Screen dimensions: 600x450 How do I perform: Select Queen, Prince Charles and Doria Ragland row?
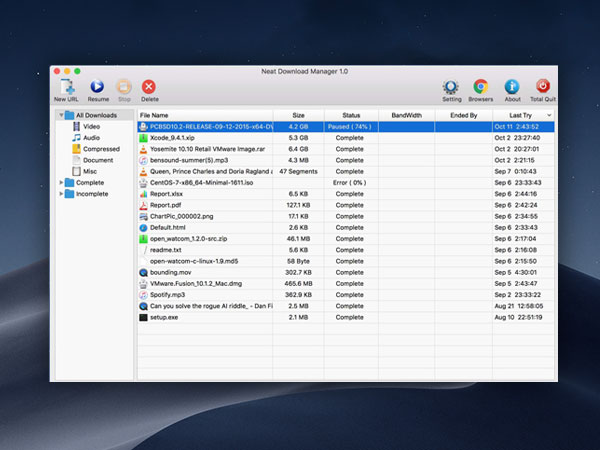click(x=346, y=171)
